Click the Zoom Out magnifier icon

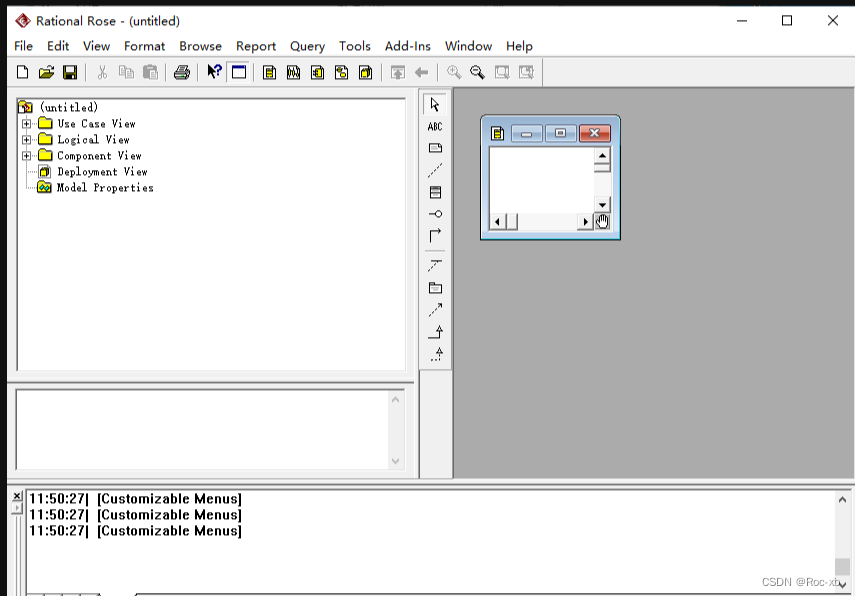pos(477,72)
